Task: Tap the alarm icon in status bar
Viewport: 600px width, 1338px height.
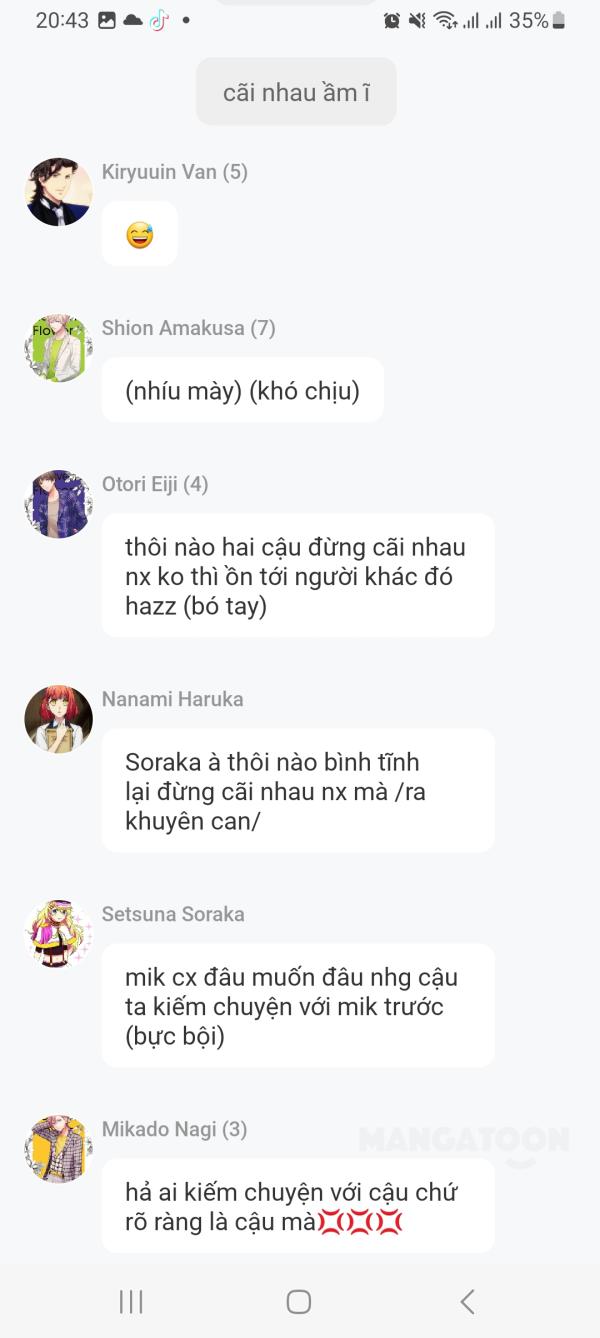Action: [392, 20]
